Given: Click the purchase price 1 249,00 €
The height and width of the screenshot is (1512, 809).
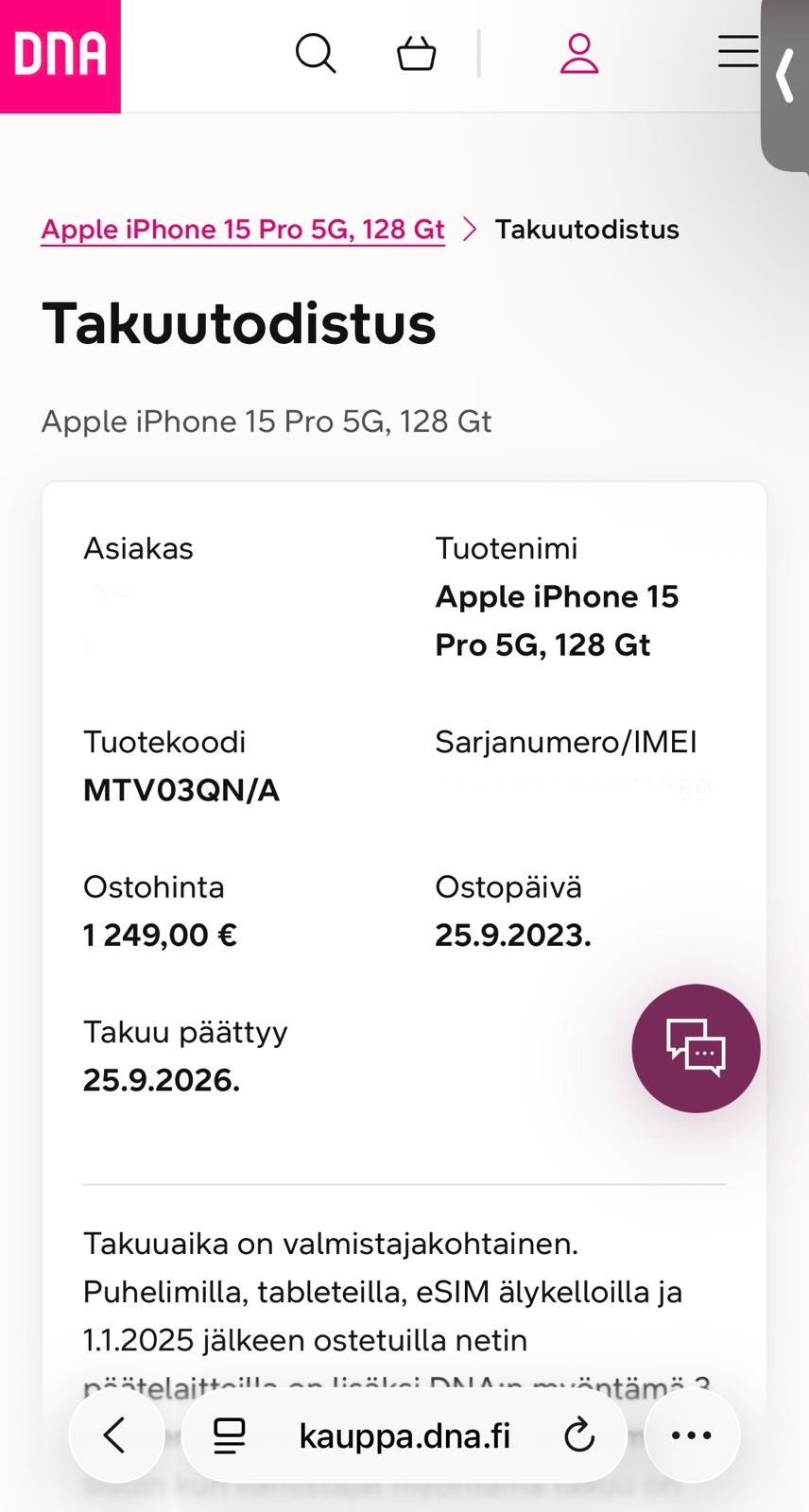Looking at the screenshot, I should [x=160, y=936].
